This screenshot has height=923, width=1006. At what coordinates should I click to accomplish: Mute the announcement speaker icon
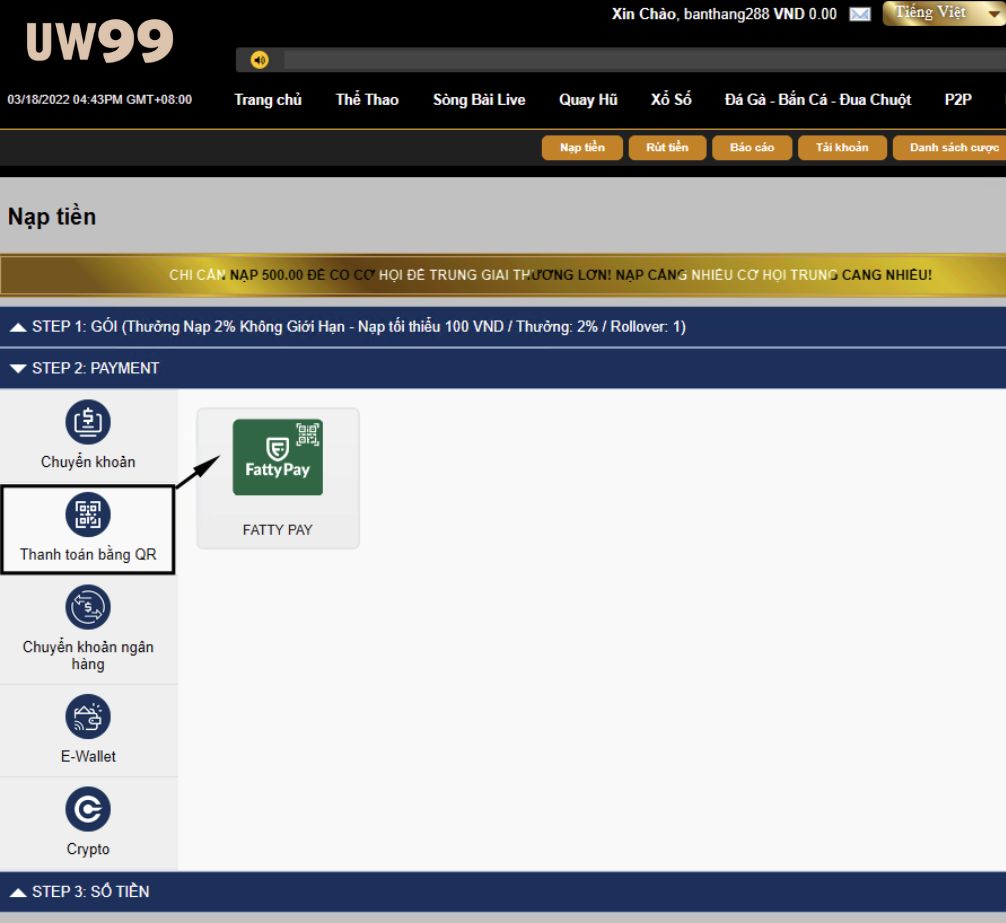pyautogui.click(x=260, y=60)
